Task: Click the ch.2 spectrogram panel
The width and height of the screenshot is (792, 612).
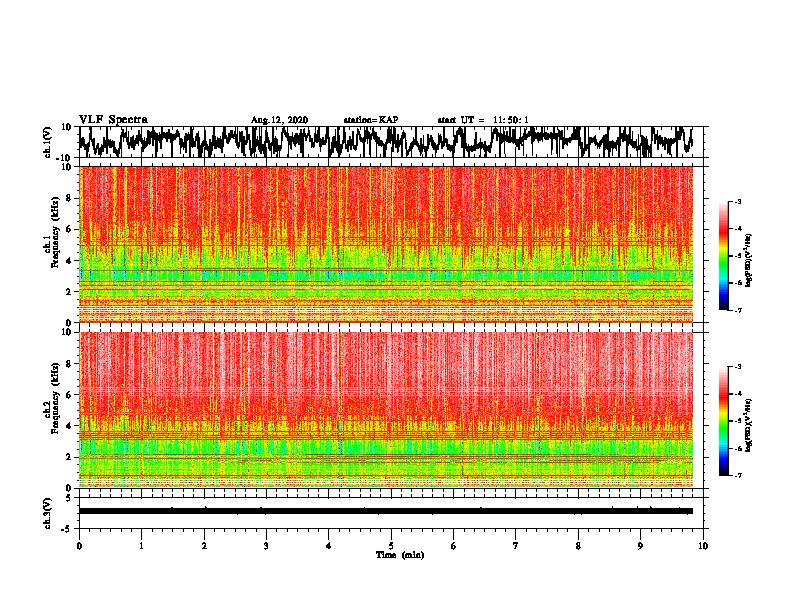Action: [x=386, y=410]
